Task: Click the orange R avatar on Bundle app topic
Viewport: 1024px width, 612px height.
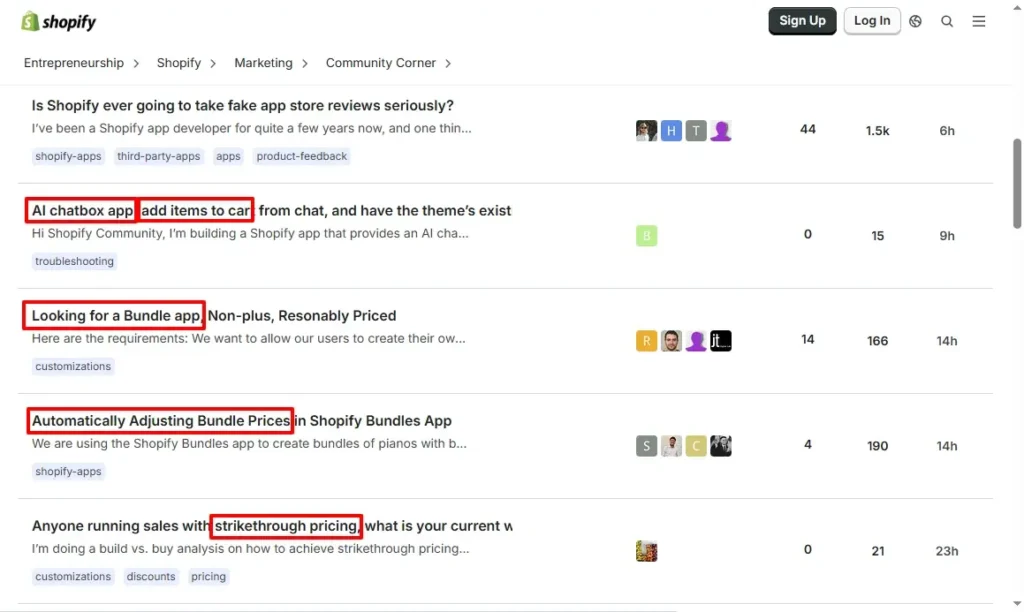Action: pyautogui.click(x=646, y=341)
